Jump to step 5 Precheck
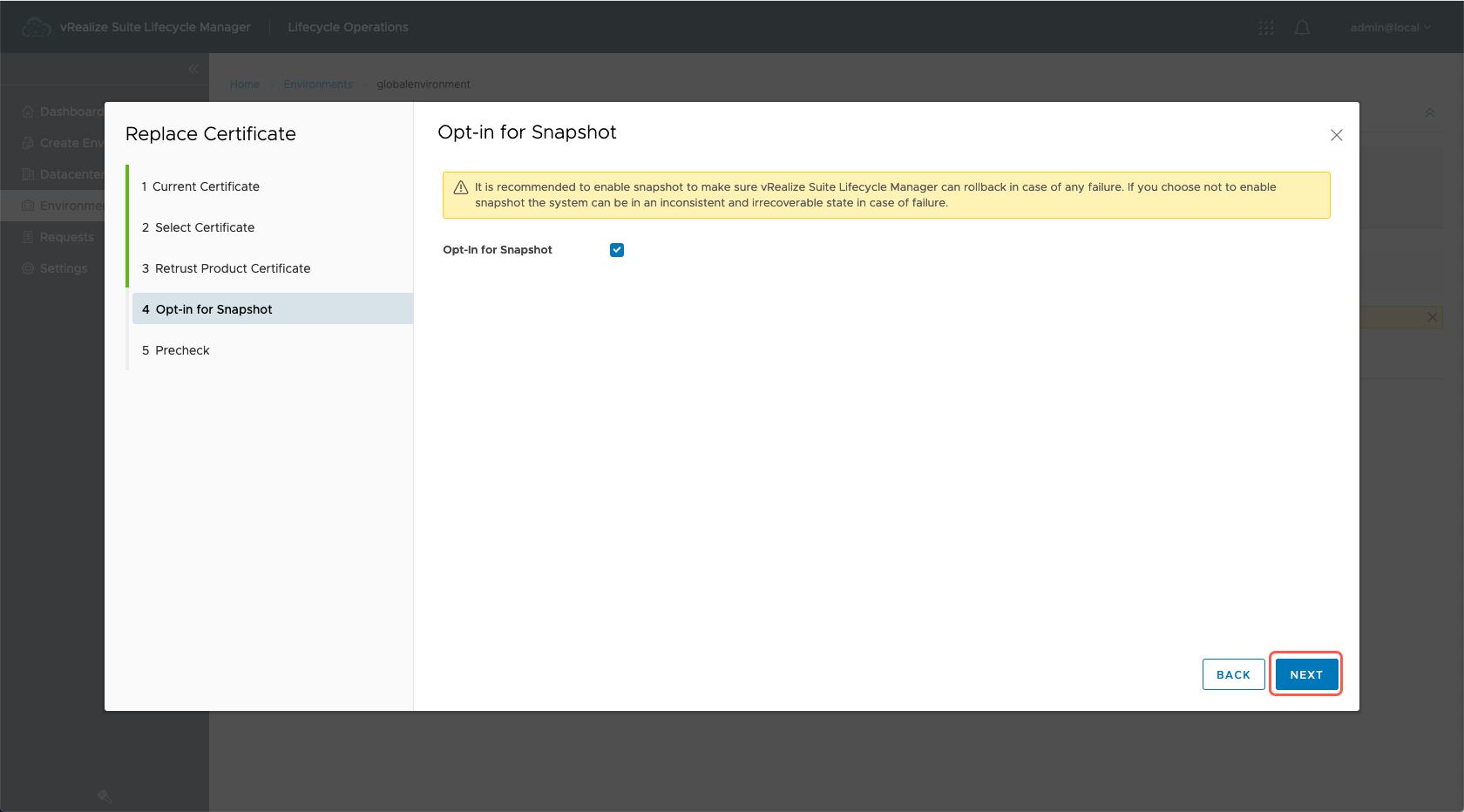 coord(182,350)
